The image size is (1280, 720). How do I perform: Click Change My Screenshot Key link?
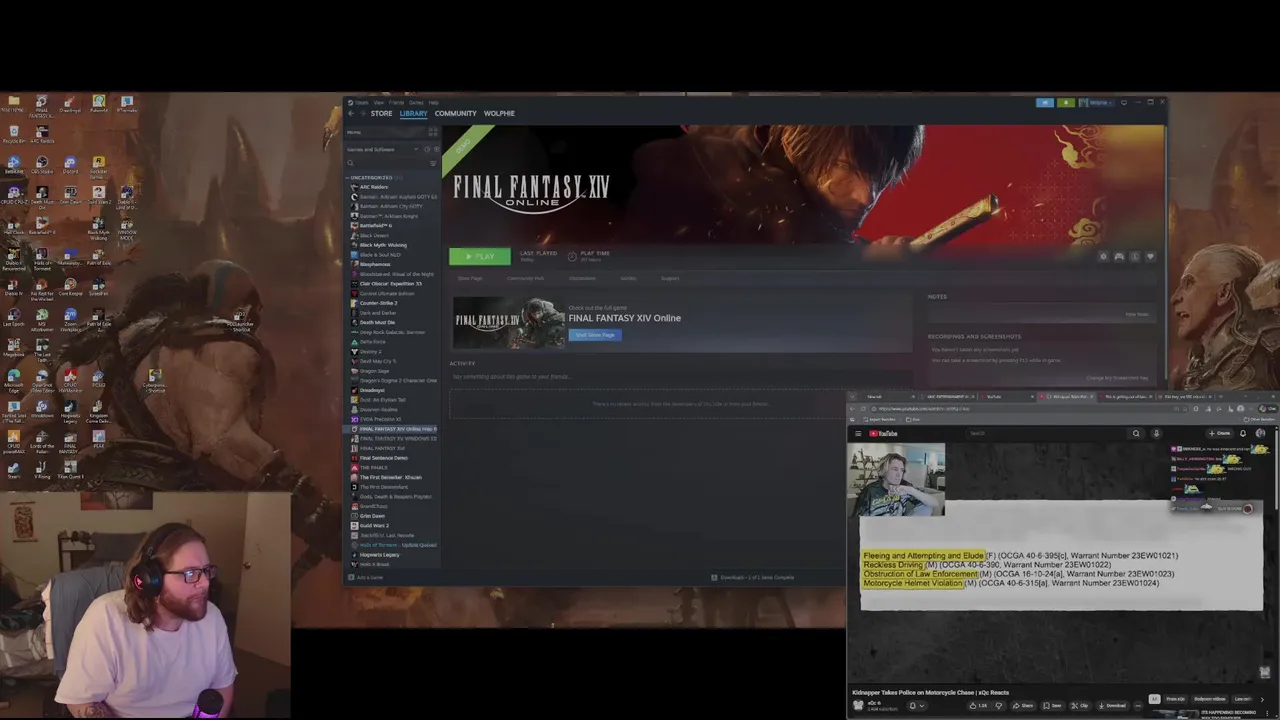click(1117, 378)
